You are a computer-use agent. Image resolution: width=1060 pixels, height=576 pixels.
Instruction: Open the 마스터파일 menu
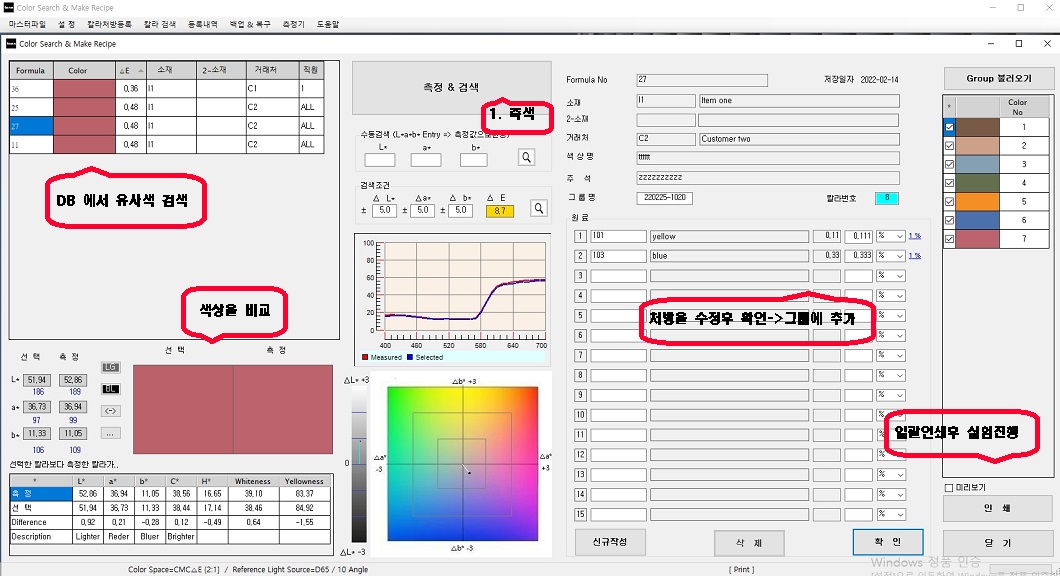pyautogui.click(x=28, y=22)
